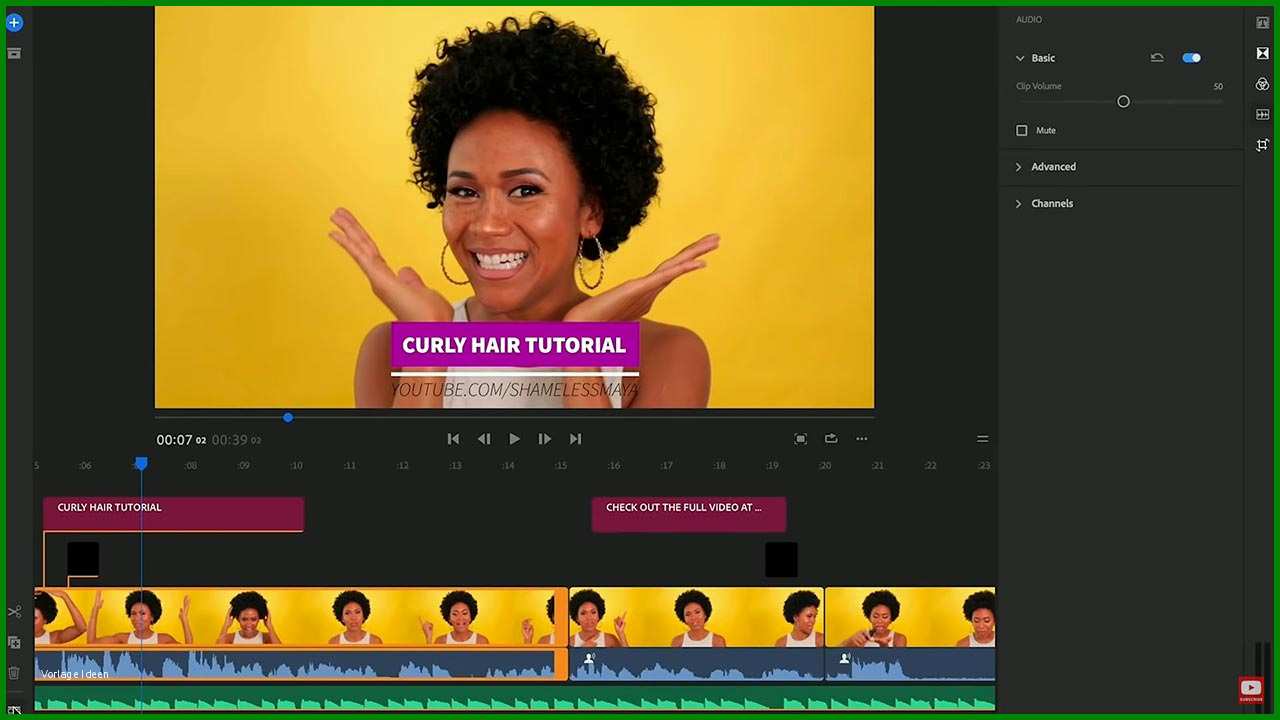Expand the Advanced section
Screen dimensions: 1280x720
(x=1019, y=167)
